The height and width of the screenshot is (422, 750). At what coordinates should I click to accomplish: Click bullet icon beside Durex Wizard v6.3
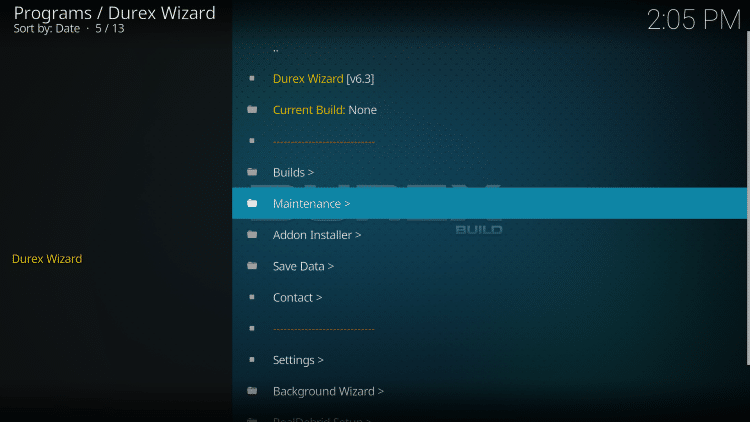click(x=252, y=78)
